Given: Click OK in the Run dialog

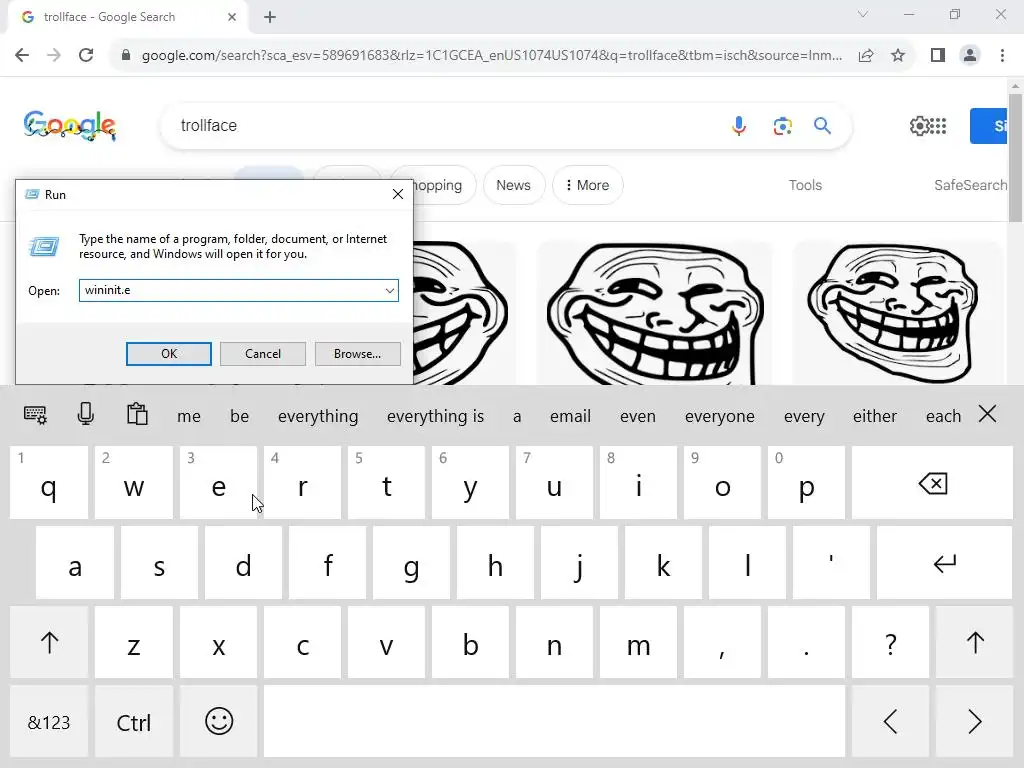Looking at the screenshot, I should pyautogui.click(x=168, y=354).
